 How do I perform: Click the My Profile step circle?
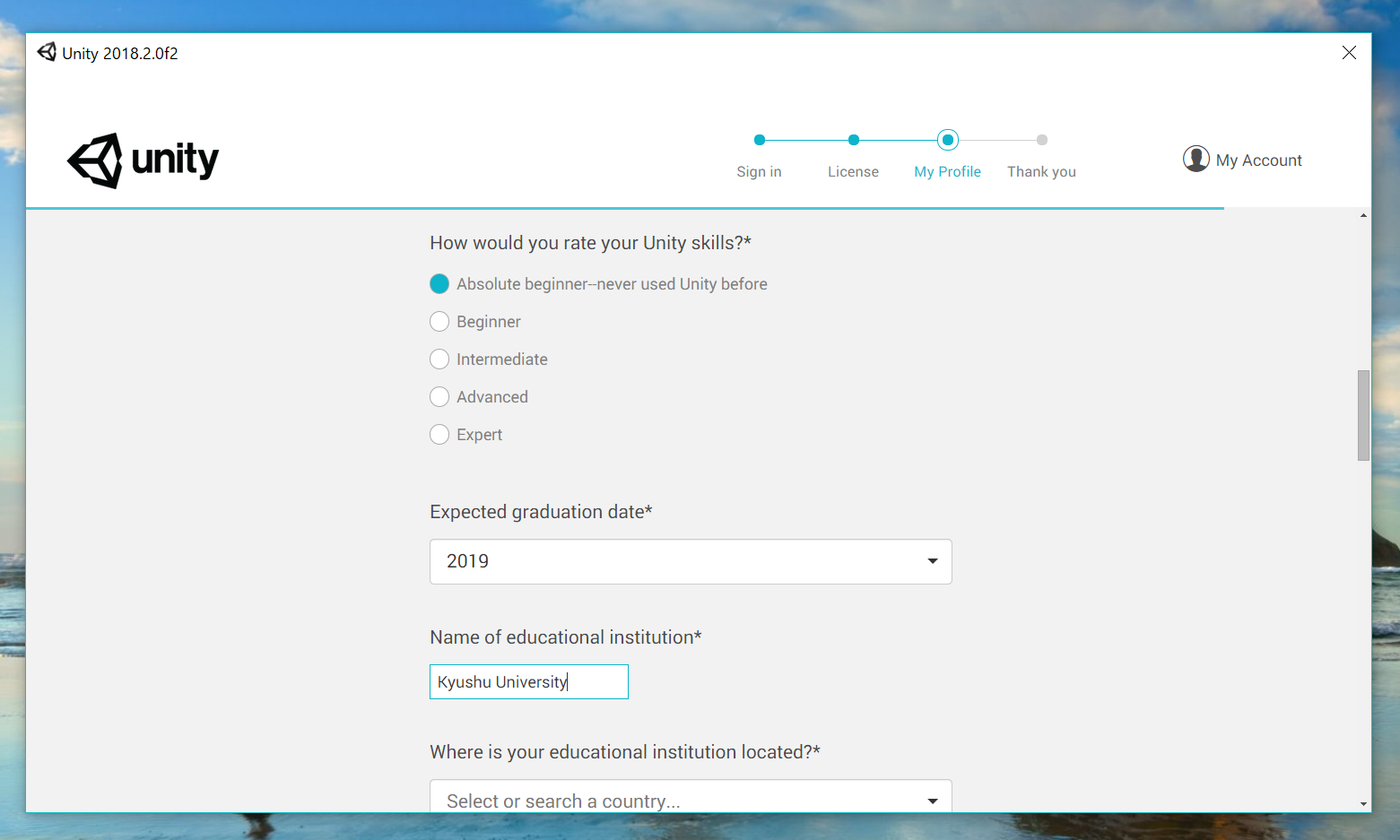(948, 140)
